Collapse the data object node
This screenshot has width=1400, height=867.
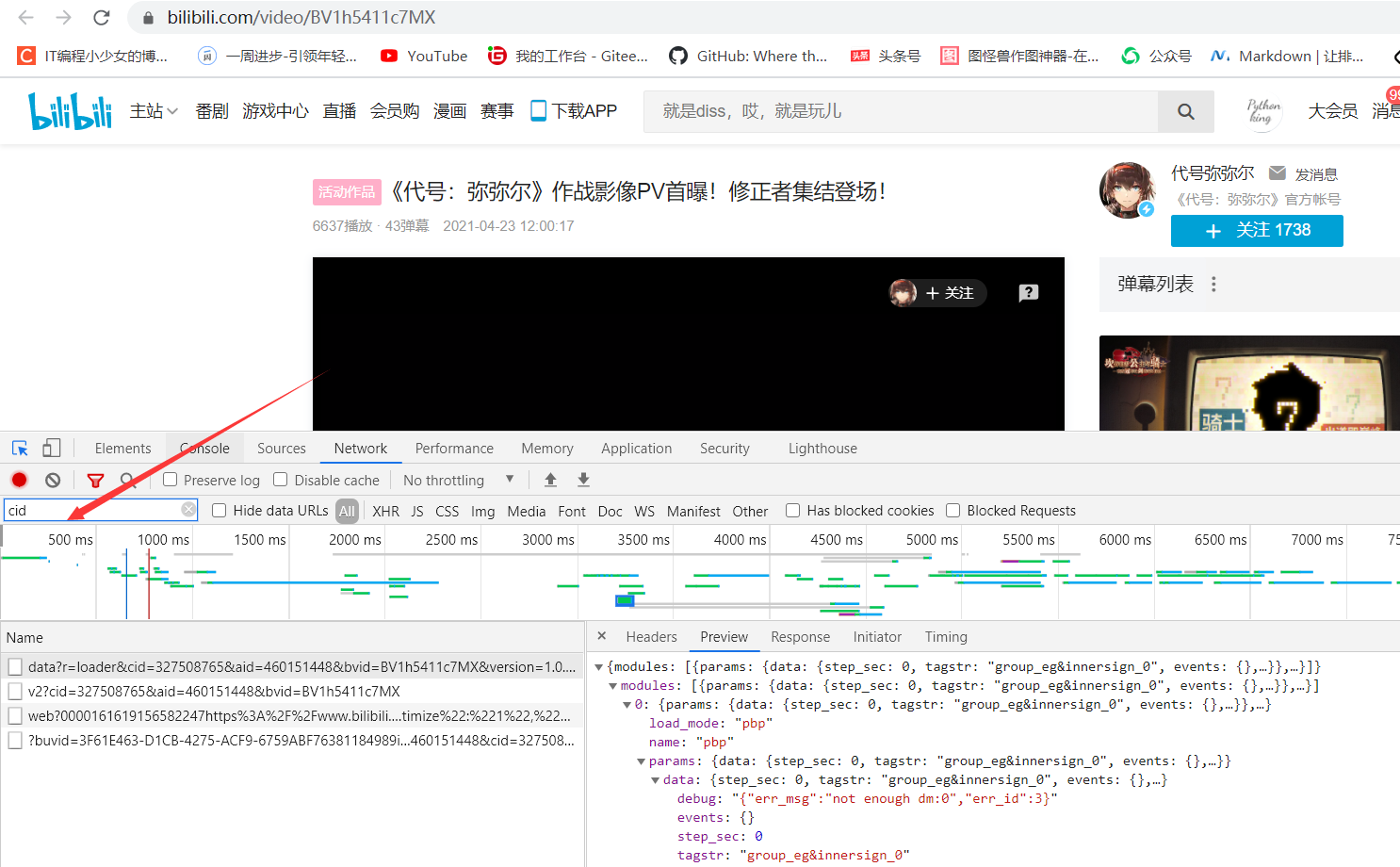click(655, 780)
